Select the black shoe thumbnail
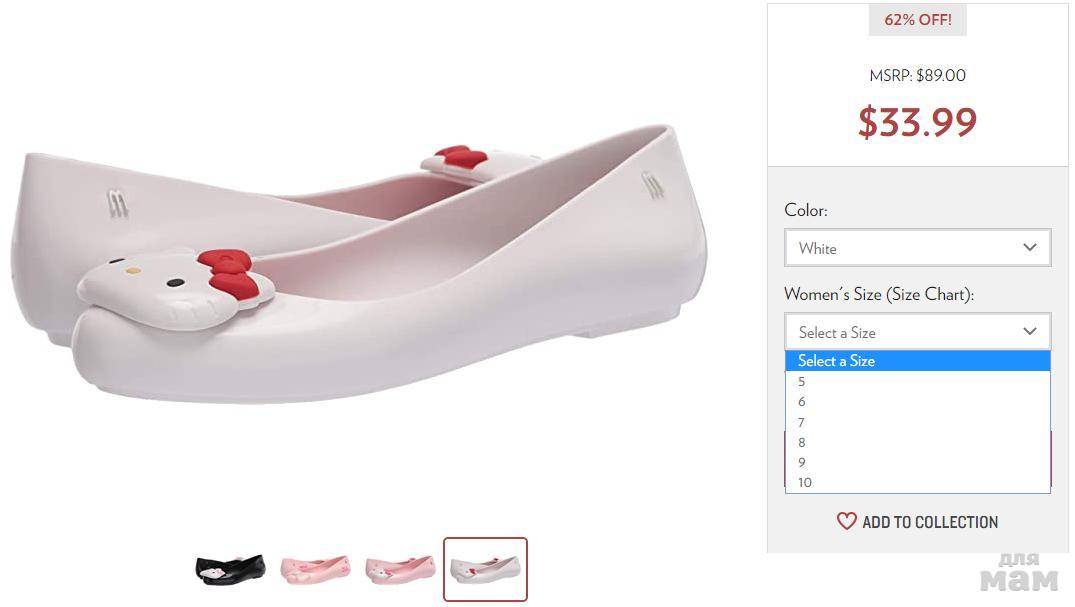Screen dimensions: 1075x607 230,569
